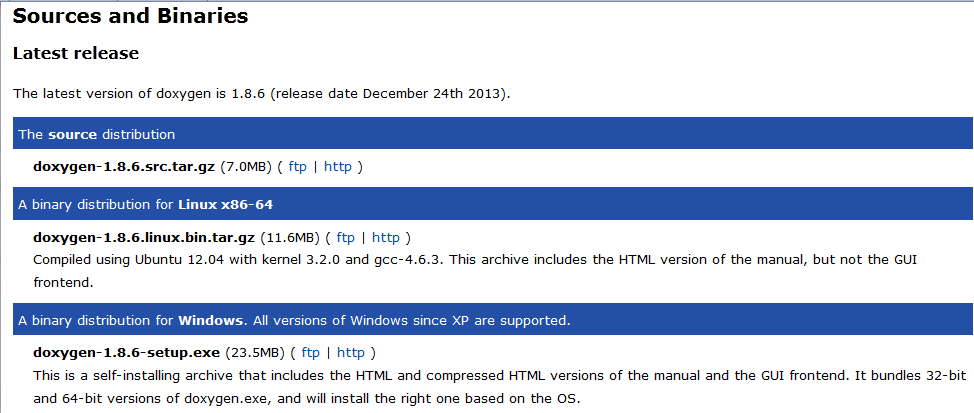974x413 pixels.
Task: Open the ftp link for the Linux binary
Action: (345, 238)
